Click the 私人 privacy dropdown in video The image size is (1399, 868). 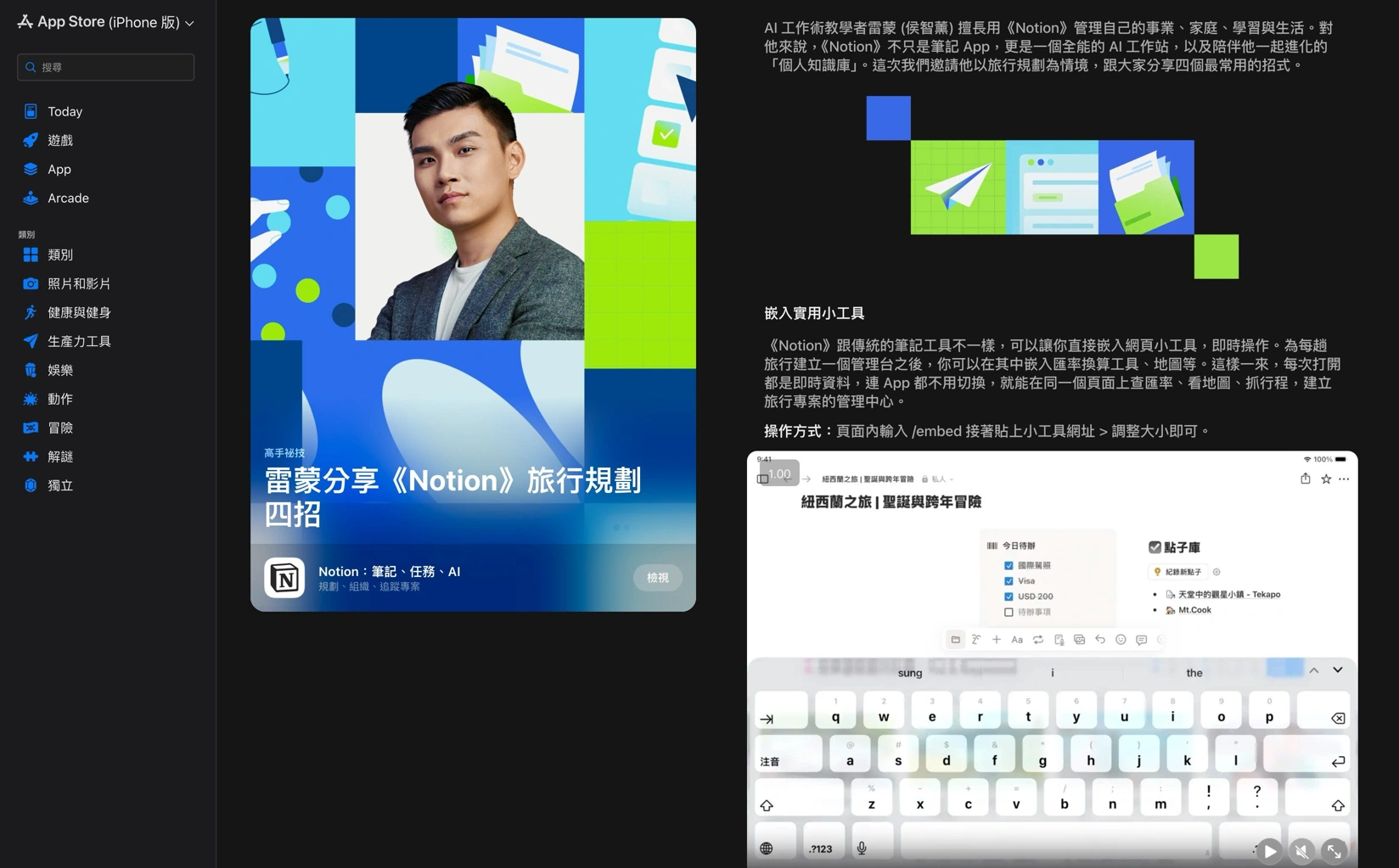click(938, 479)
